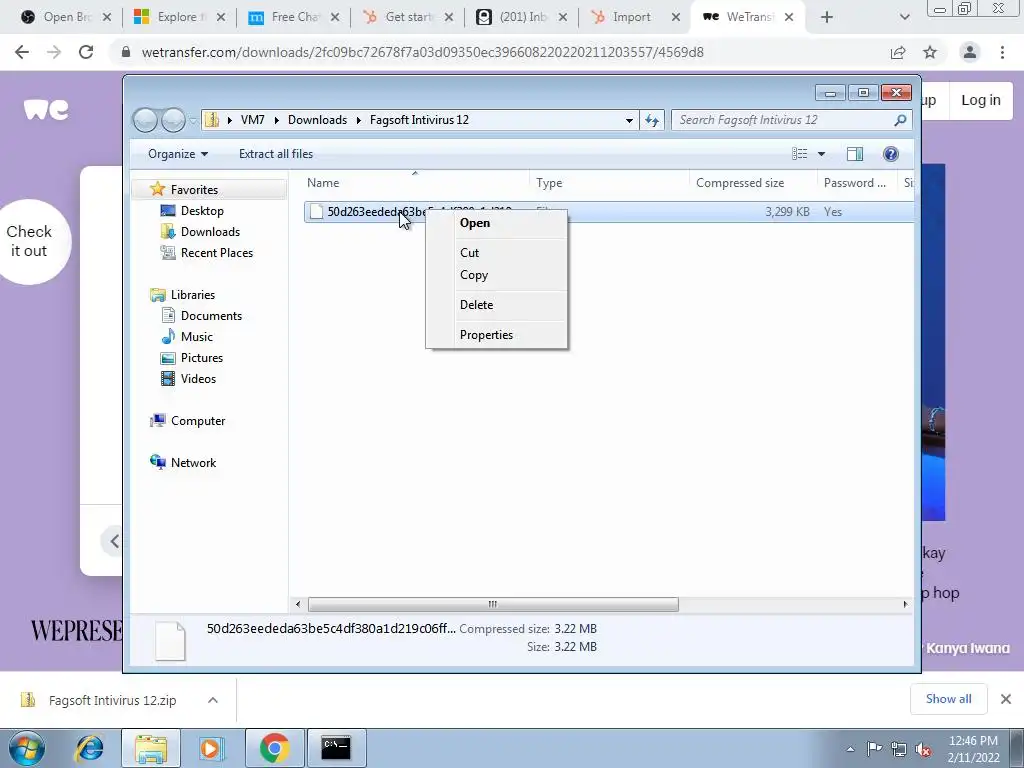This screenshot has width=1024, height=768.
Task: Open Properties from the context menu
Action: 486,335
